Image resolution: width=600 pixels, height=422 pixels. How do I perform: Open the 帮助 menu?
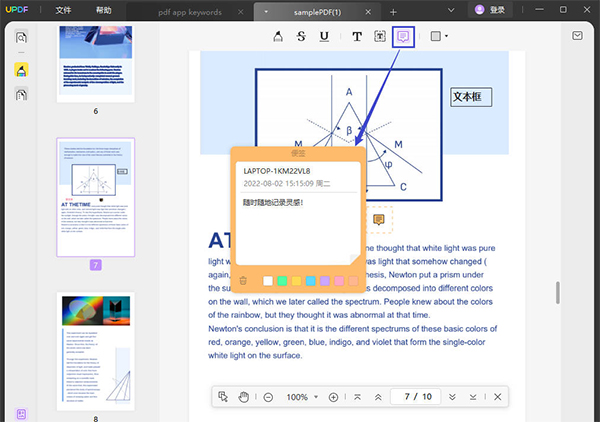pos(104,10)
